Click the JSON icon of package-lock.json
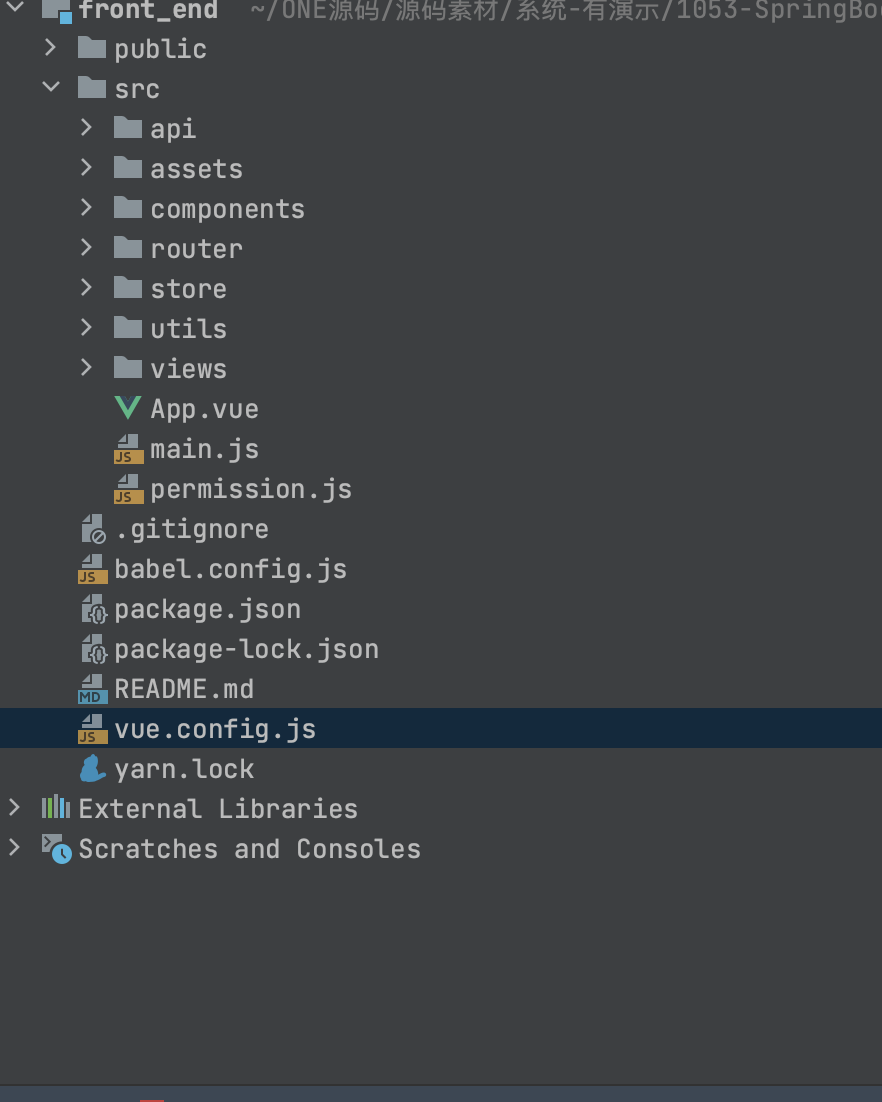The image size is (882, 1102). tap(93, 649)
